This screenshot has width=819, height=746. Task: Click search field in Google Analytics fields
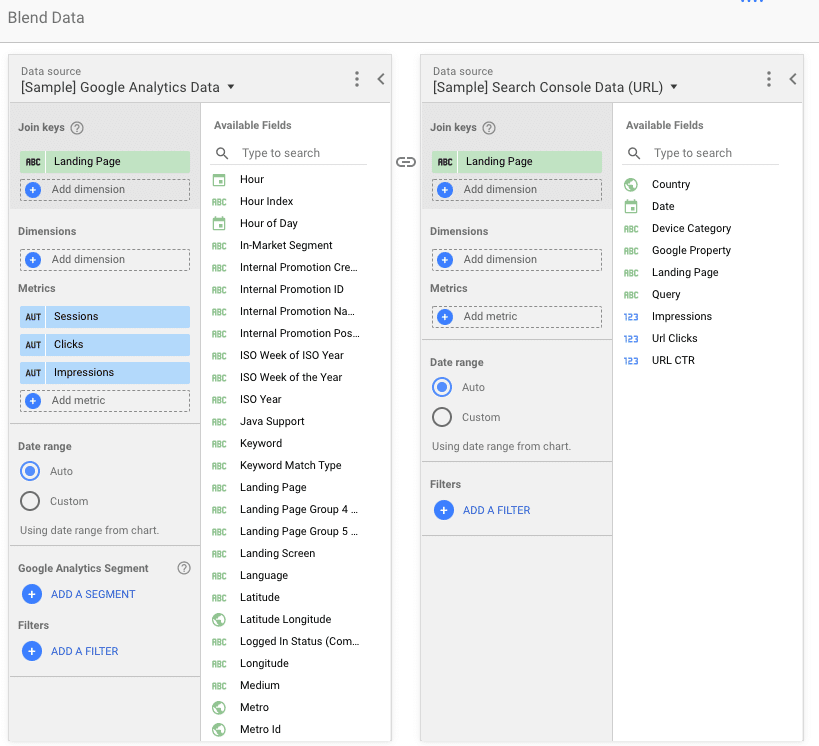click(300, 153)
